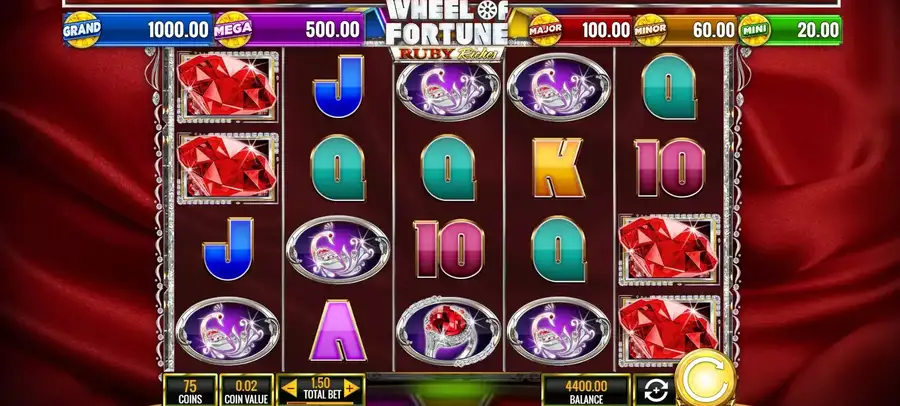Image resolution: width=900 pixels, height=406 pixels.
Task: Open the autospin arrows button
Action: [x=655, y=390]
